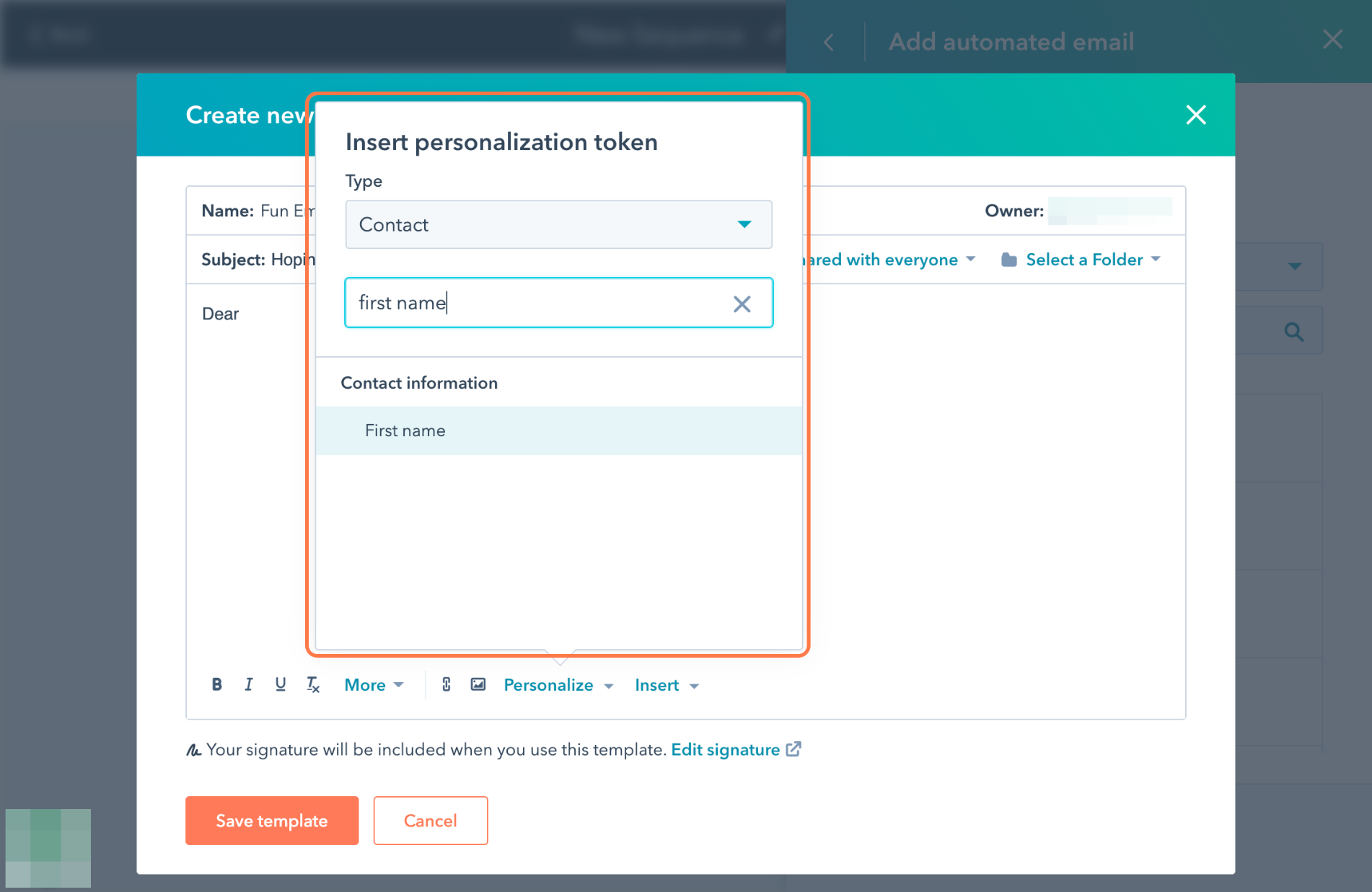Click the search magnifier in the background panel
This screenshot has width=1372, height=892.
coord(1294,332)
